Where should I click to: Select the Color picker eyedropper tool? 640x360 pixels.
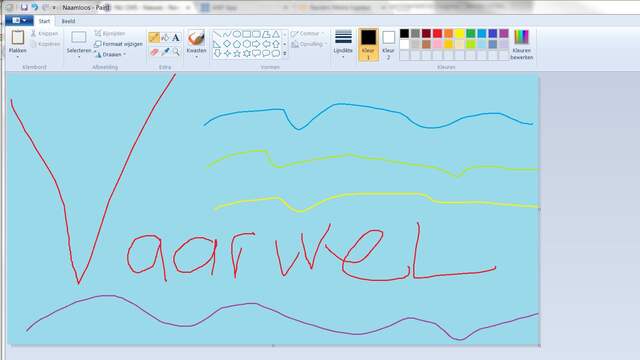coord(165,52)
